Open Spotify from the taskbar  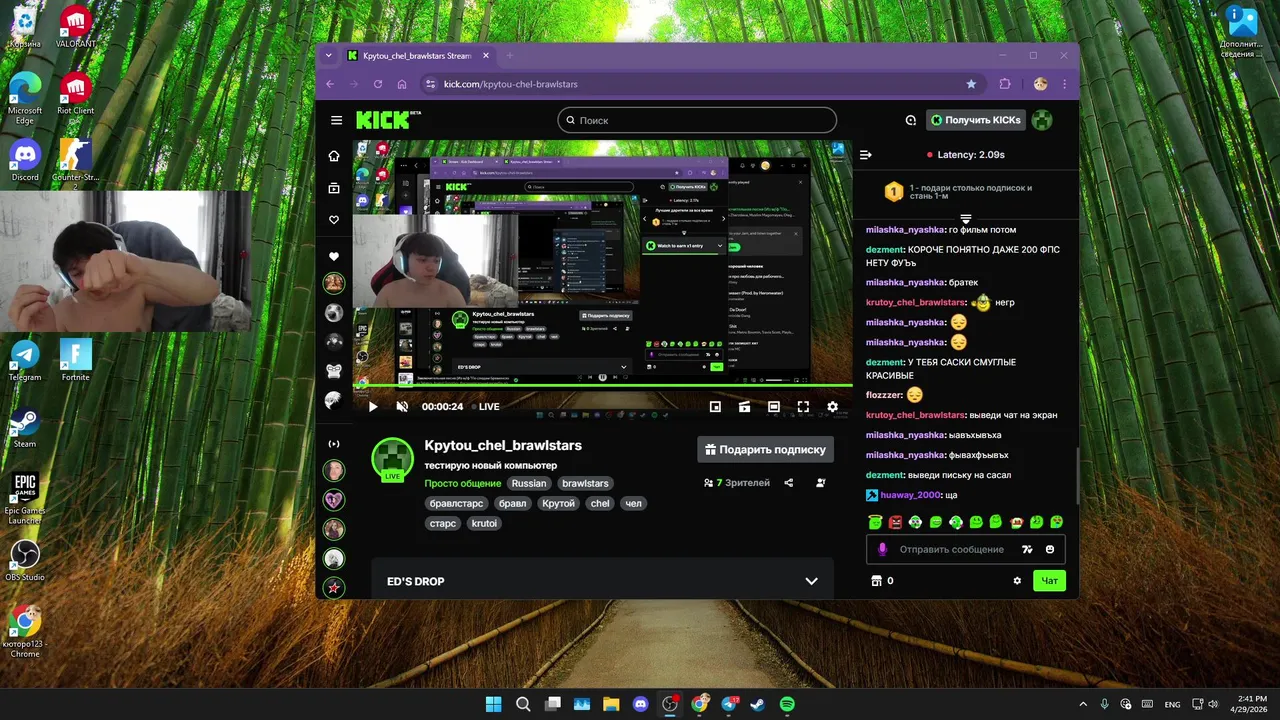(x=787, y=704)
